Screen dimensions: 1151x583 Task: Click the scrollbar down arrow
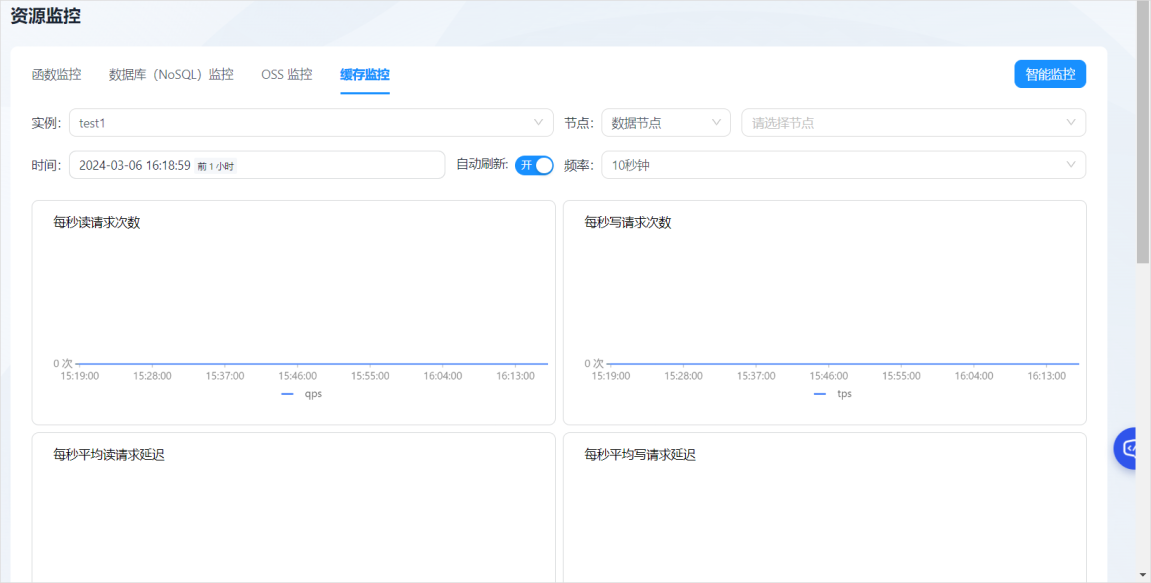point(1143,576)
